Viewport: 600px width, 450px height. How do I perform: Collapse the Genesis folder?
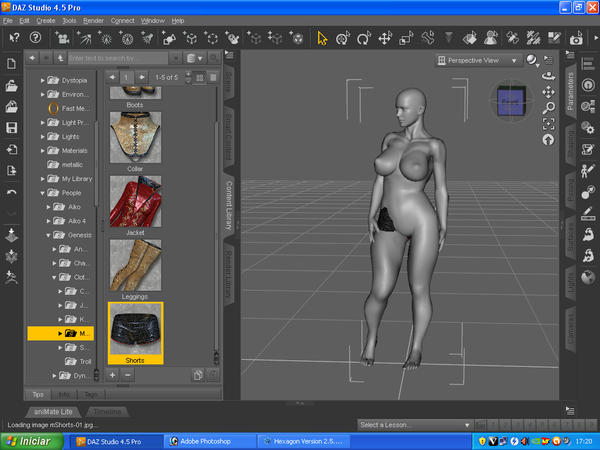point(48,235)
